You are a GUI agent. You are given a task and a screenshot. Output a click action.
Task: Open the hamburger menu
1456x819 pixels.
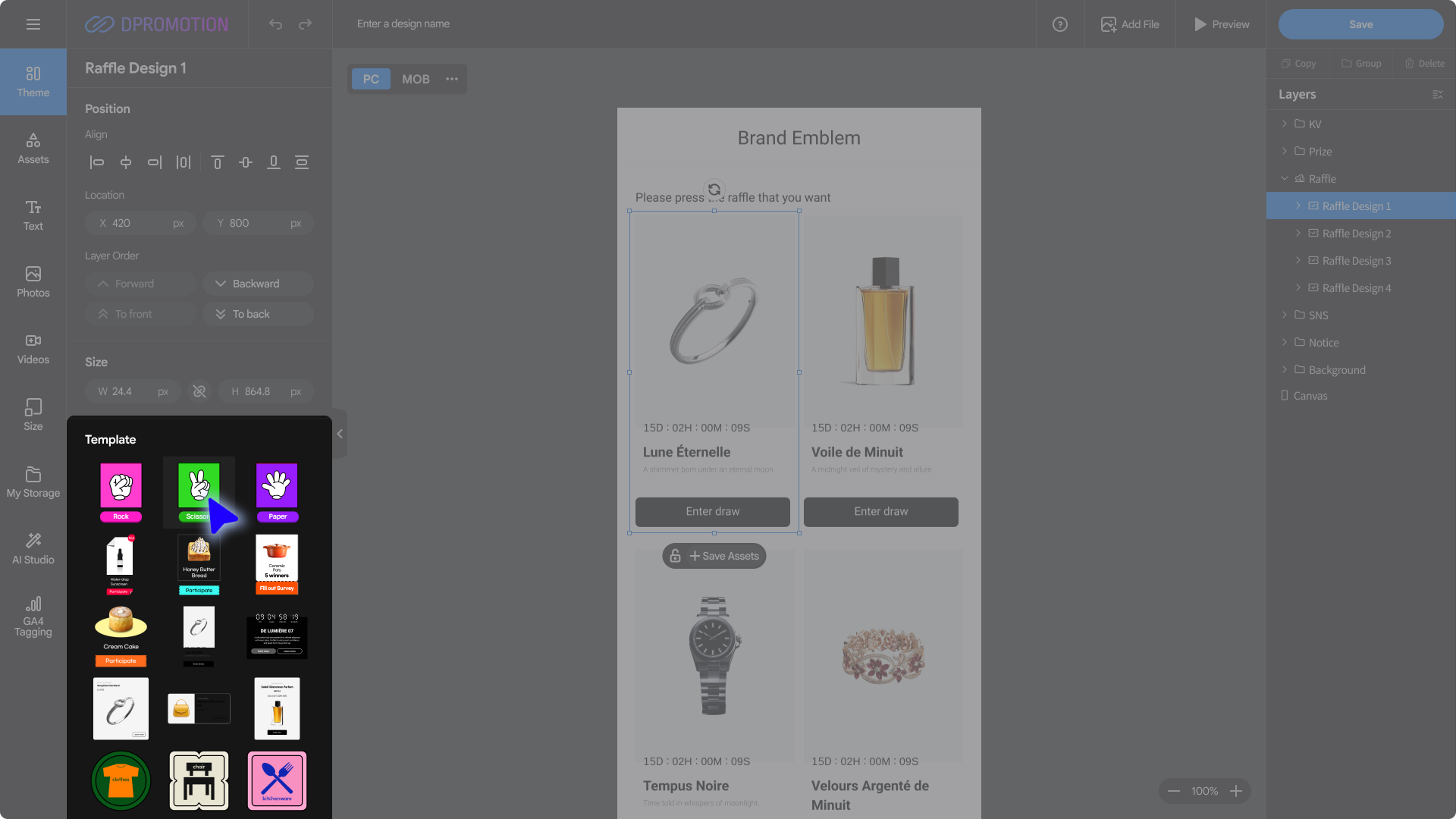point(33,24)
